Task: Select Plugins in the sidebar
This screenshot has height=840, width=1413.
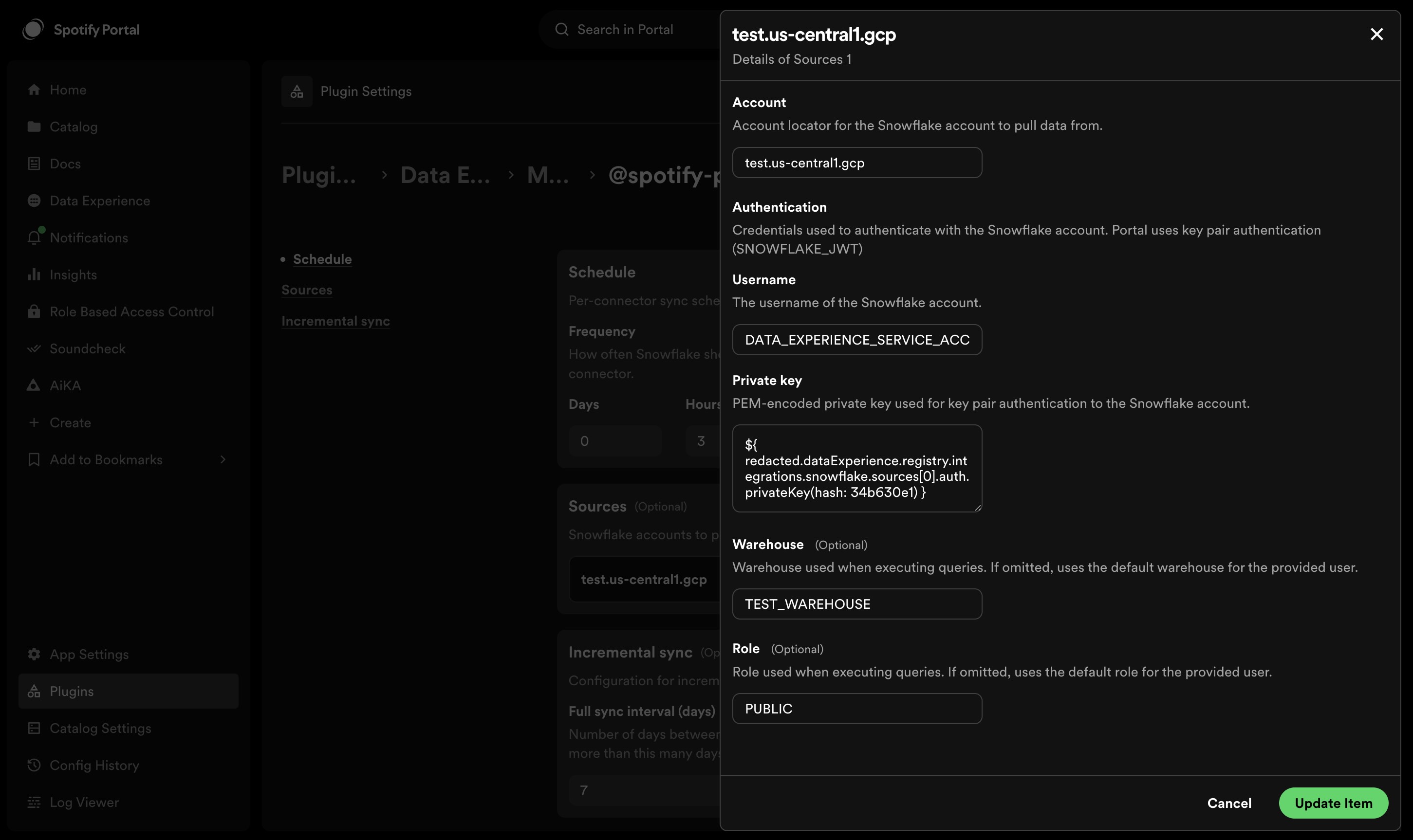Action: point(129,691)
